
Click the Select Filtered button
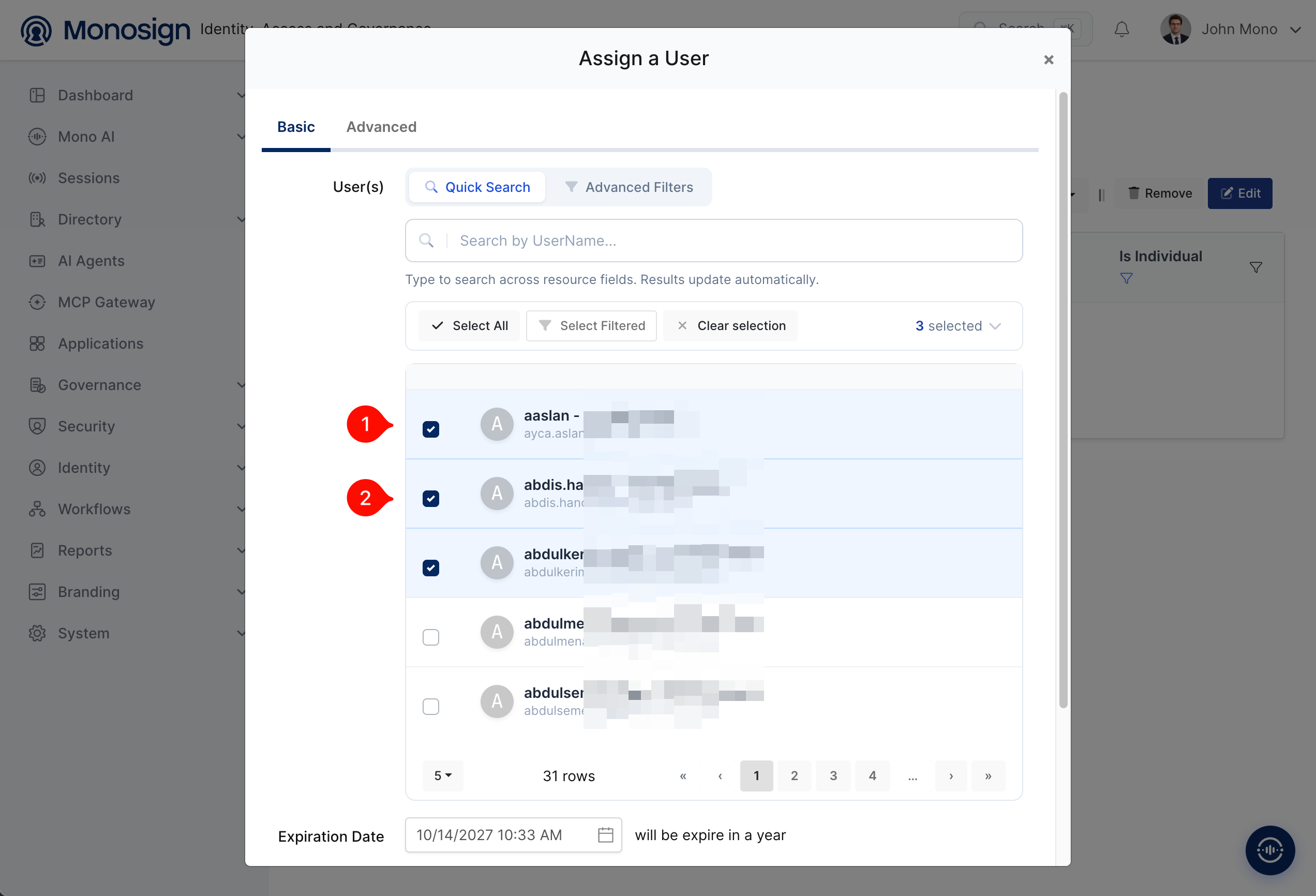click(591, 326)
